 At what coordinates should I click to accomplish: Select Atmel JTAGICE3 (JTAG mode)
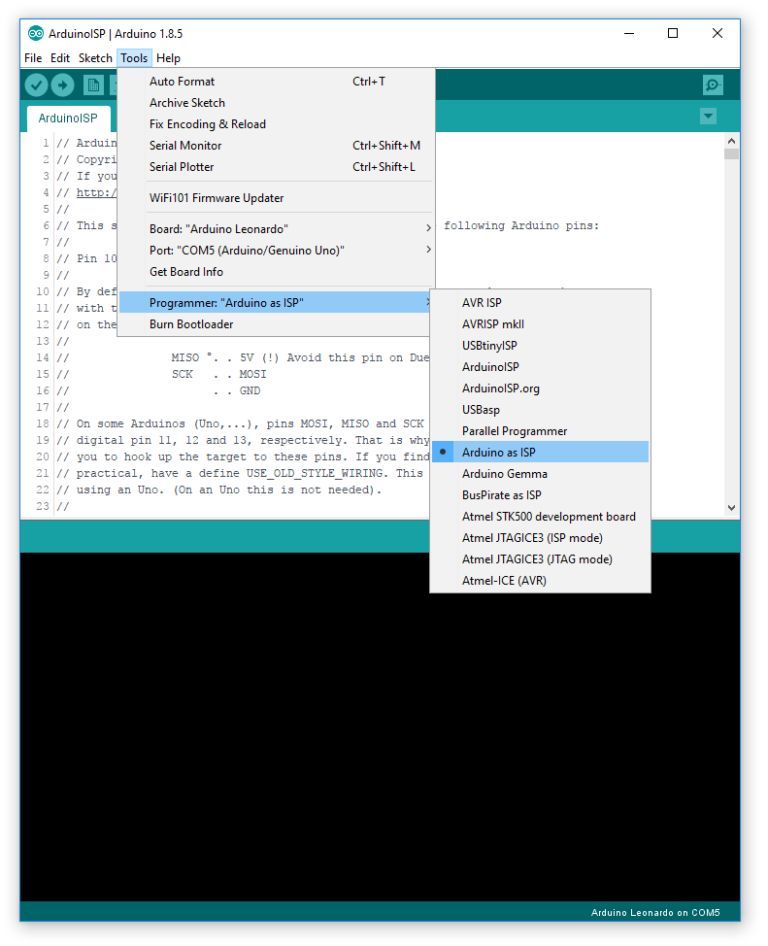[x=541, y=559]
